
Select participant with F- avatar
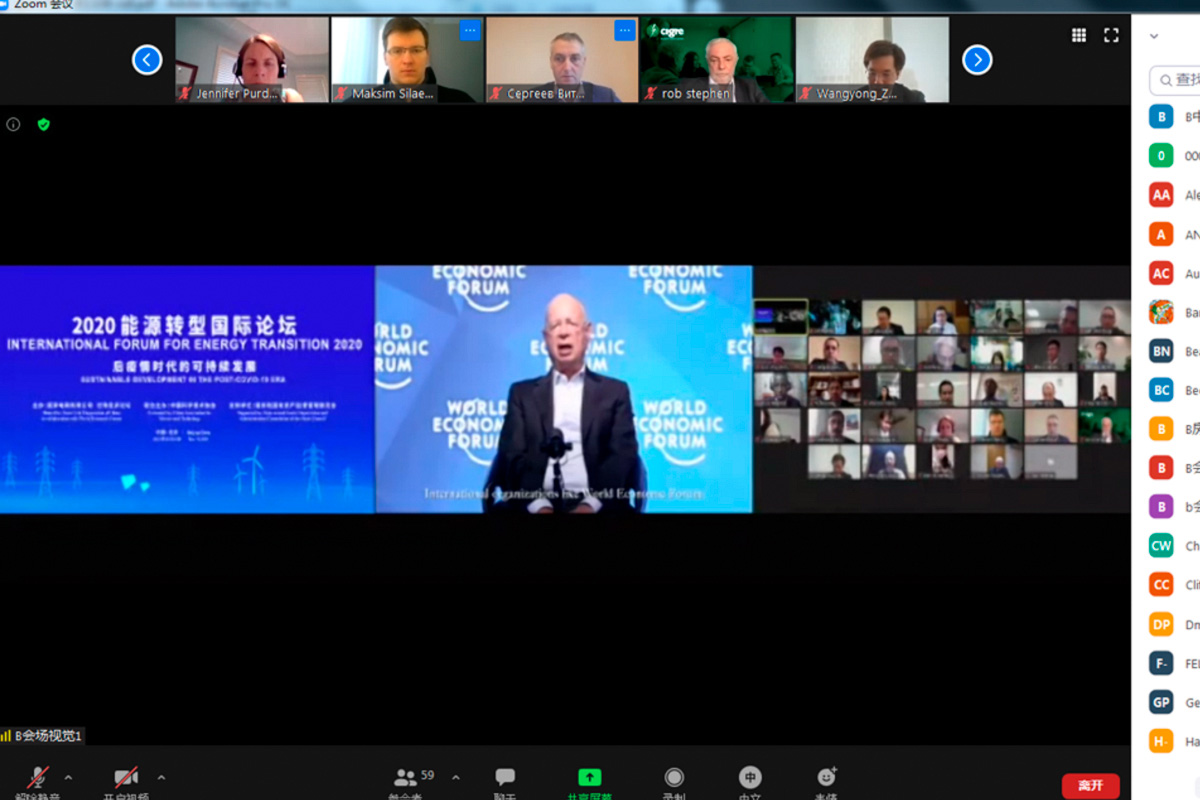coord(1161,663)
